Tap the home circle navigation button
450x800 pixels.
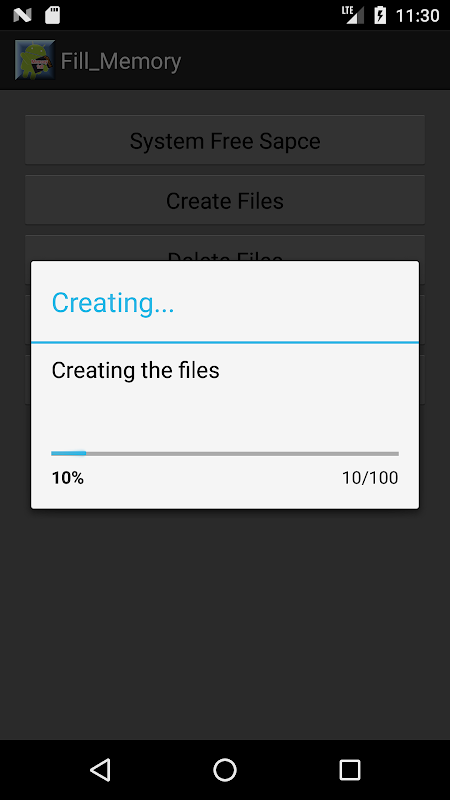click(x=225, y=769)
